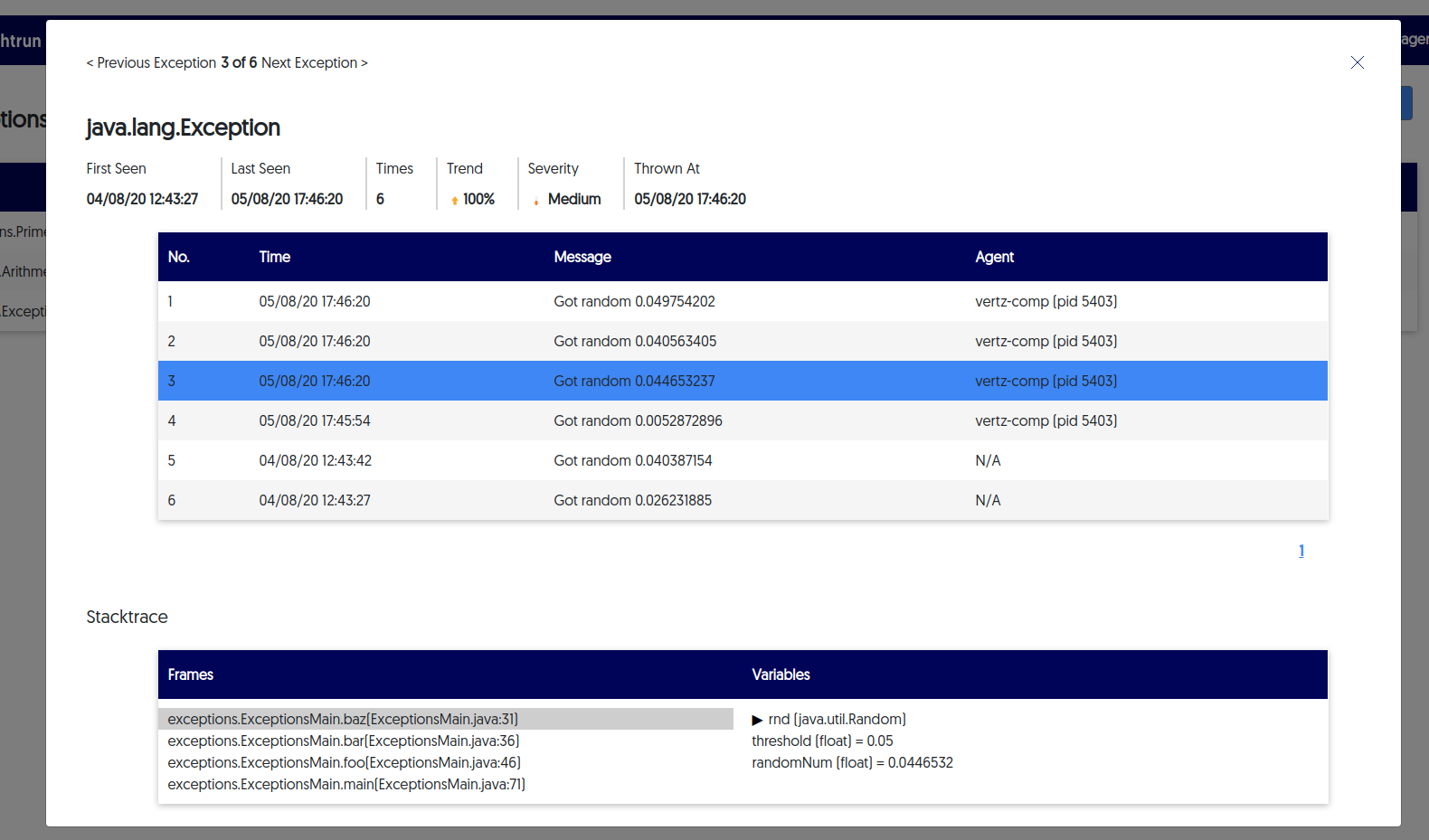Select the ExceptionsMain.main stack frame

tap(346, 784)
